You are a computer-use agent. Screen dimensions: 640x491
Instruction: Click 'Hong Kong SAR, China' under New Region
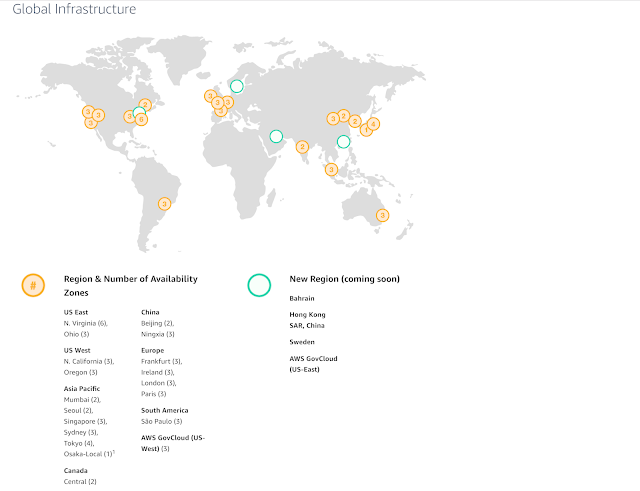point(307,320)
